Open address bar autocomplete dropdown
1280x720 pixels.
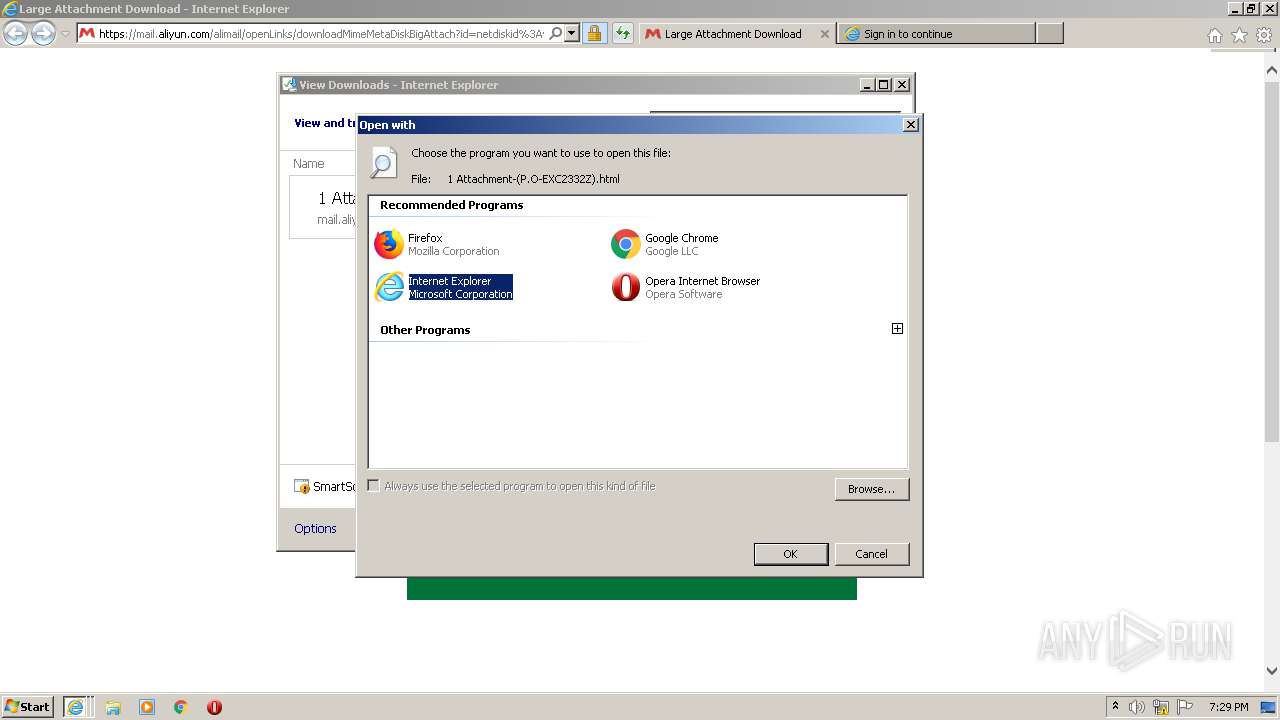tap(572, 34)
